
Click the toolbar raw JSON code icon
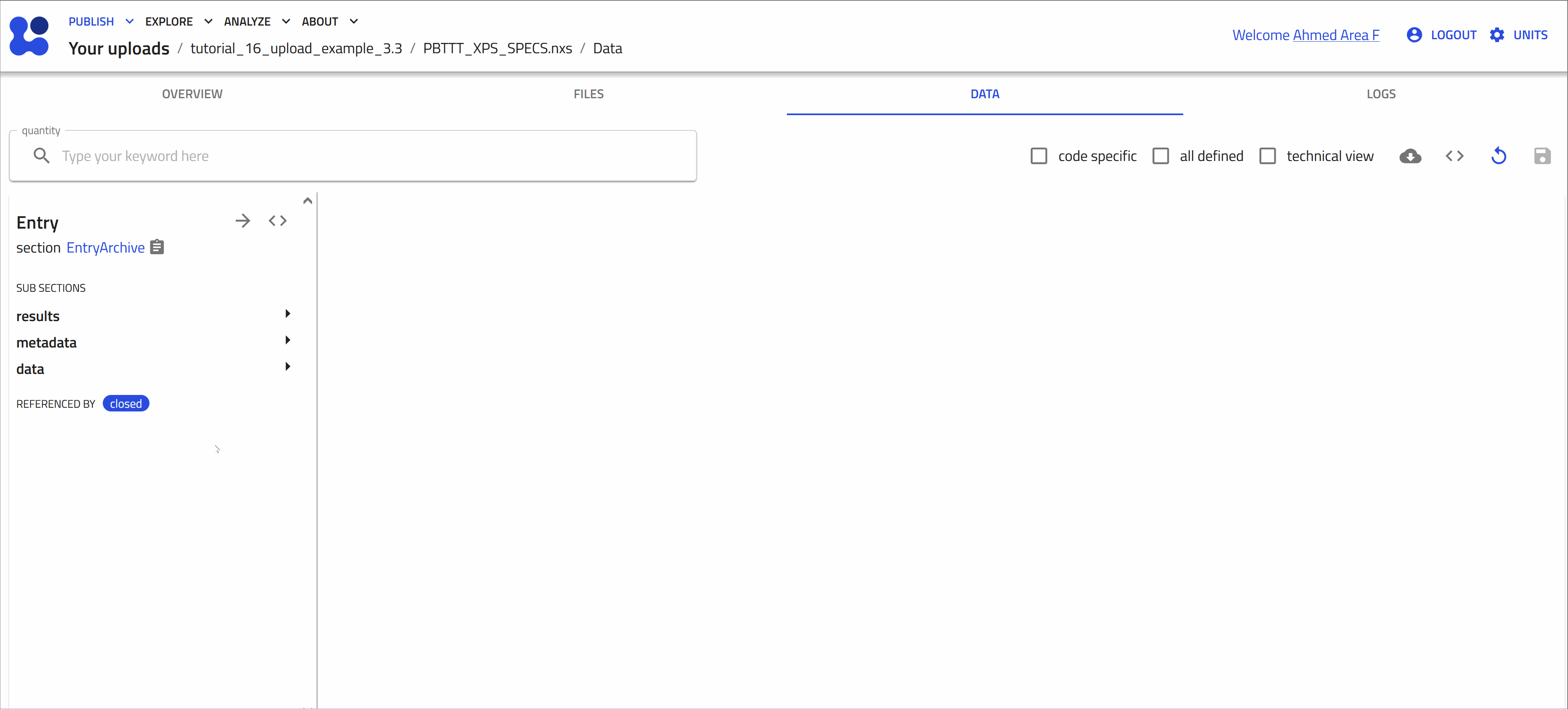(x=1454, y=156)
